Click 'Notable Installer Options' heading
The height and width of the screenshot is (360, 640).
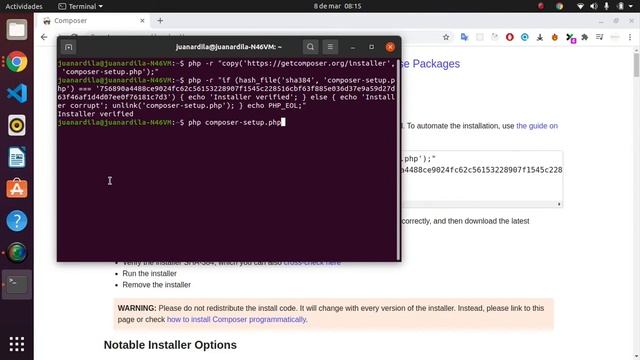click(x=170, y=345)
